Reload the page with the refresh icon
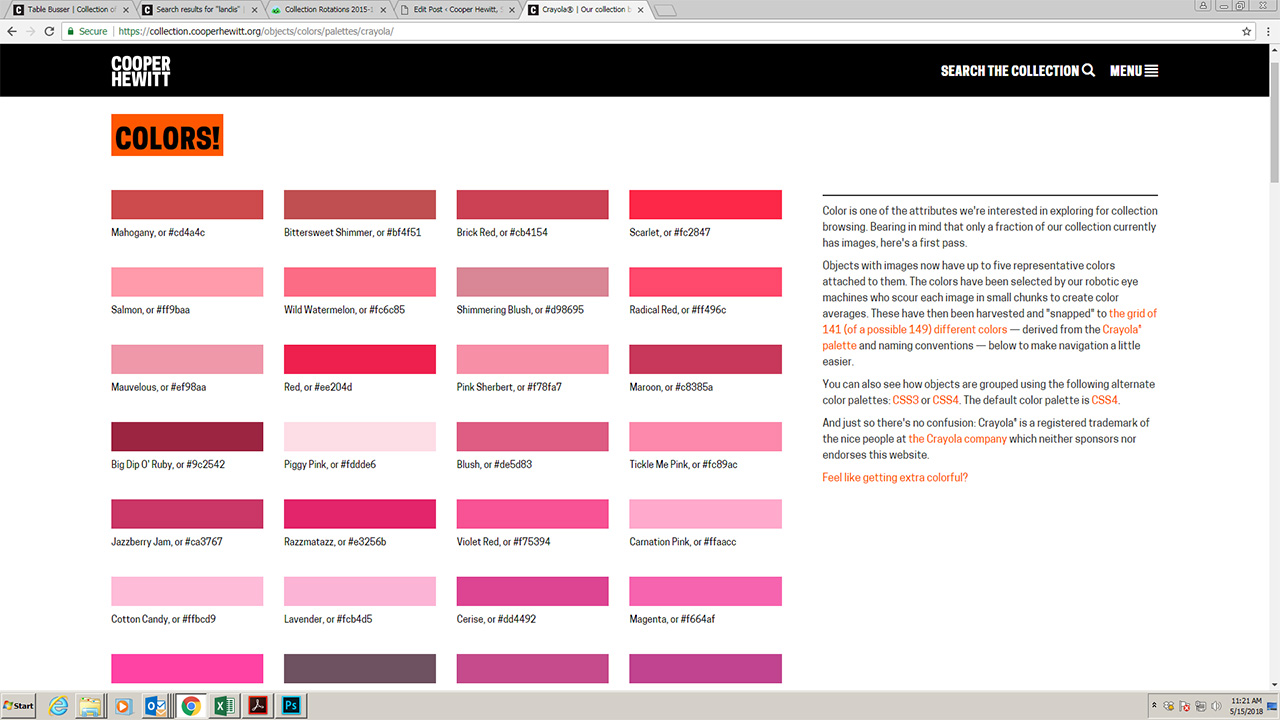The height and width of the screenshot is (720, 1280). 48,31
